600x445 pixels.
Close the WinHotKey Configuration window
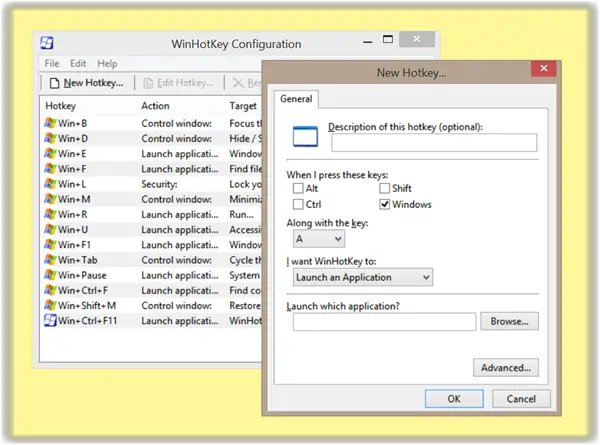click(x=417, y=39)
